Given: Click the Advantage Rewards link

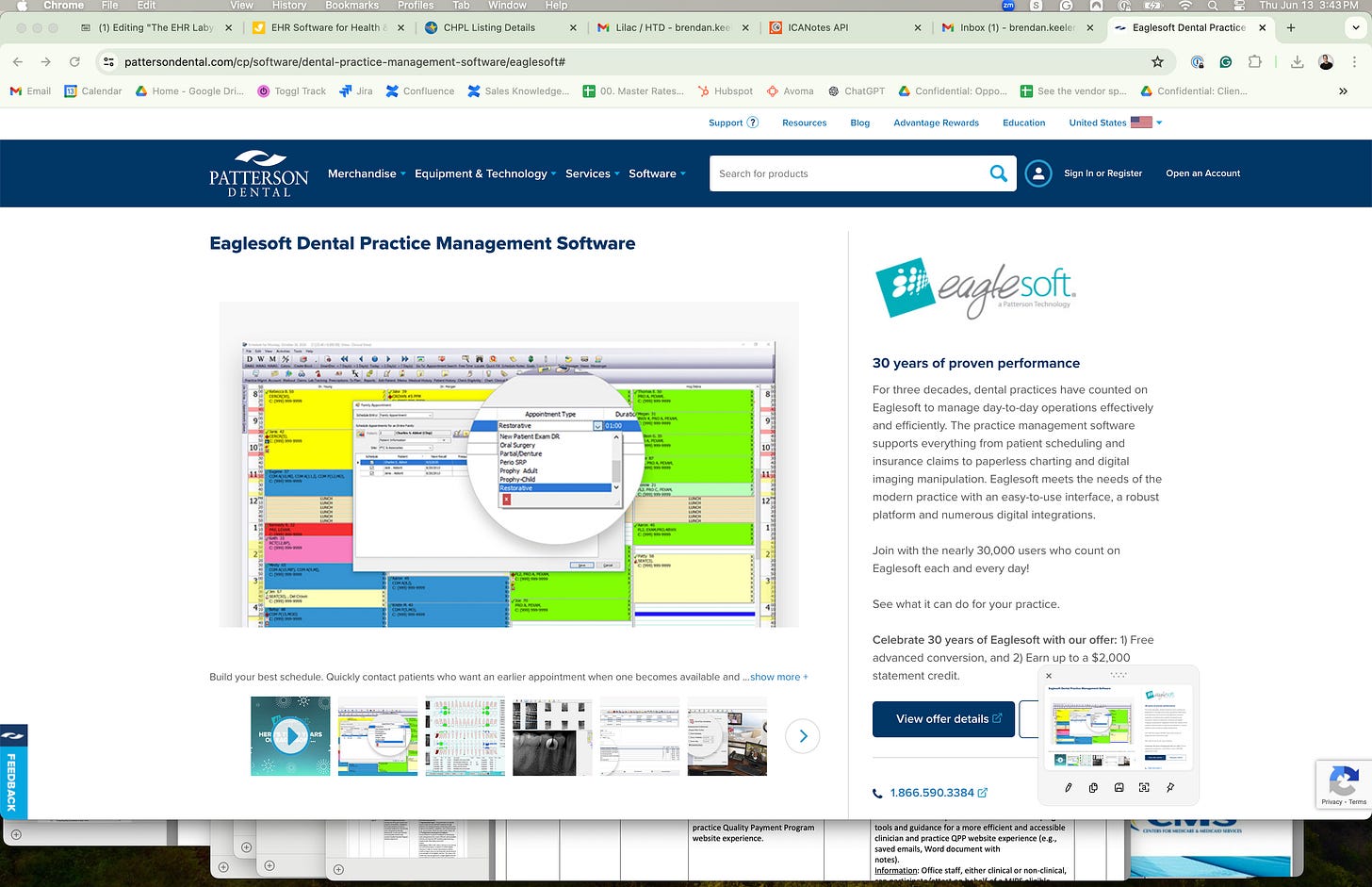Looking at the screenshot, I should pos(936,123).
